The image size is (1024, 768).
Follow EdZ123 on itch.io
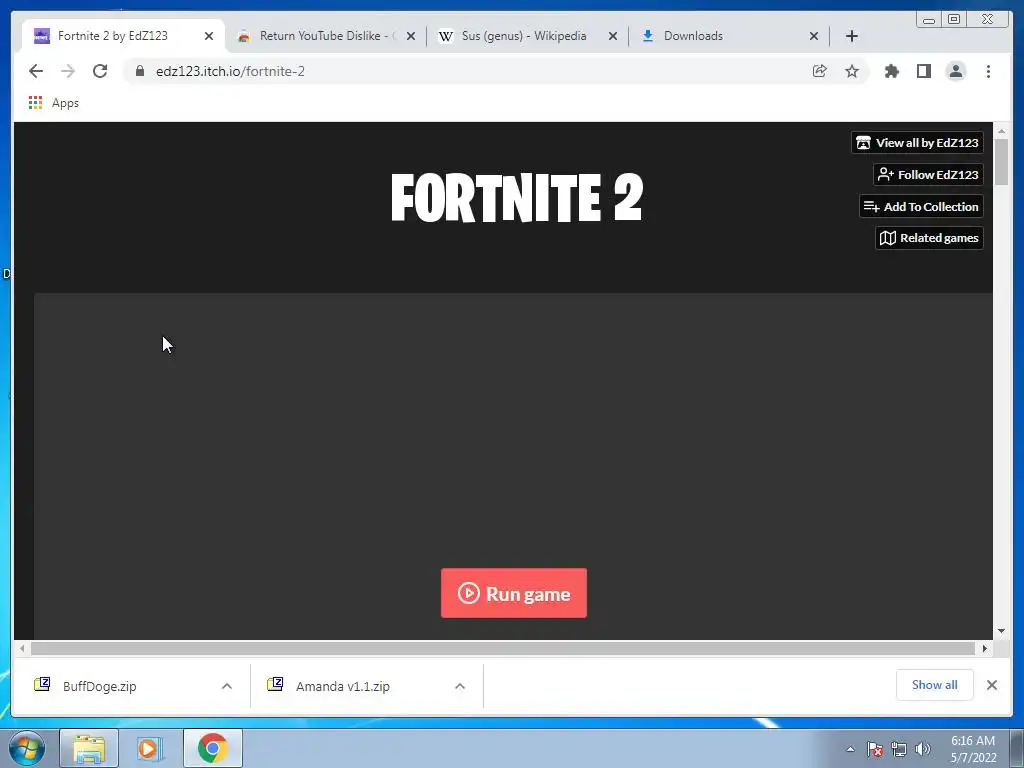click(x=928, y=174)
